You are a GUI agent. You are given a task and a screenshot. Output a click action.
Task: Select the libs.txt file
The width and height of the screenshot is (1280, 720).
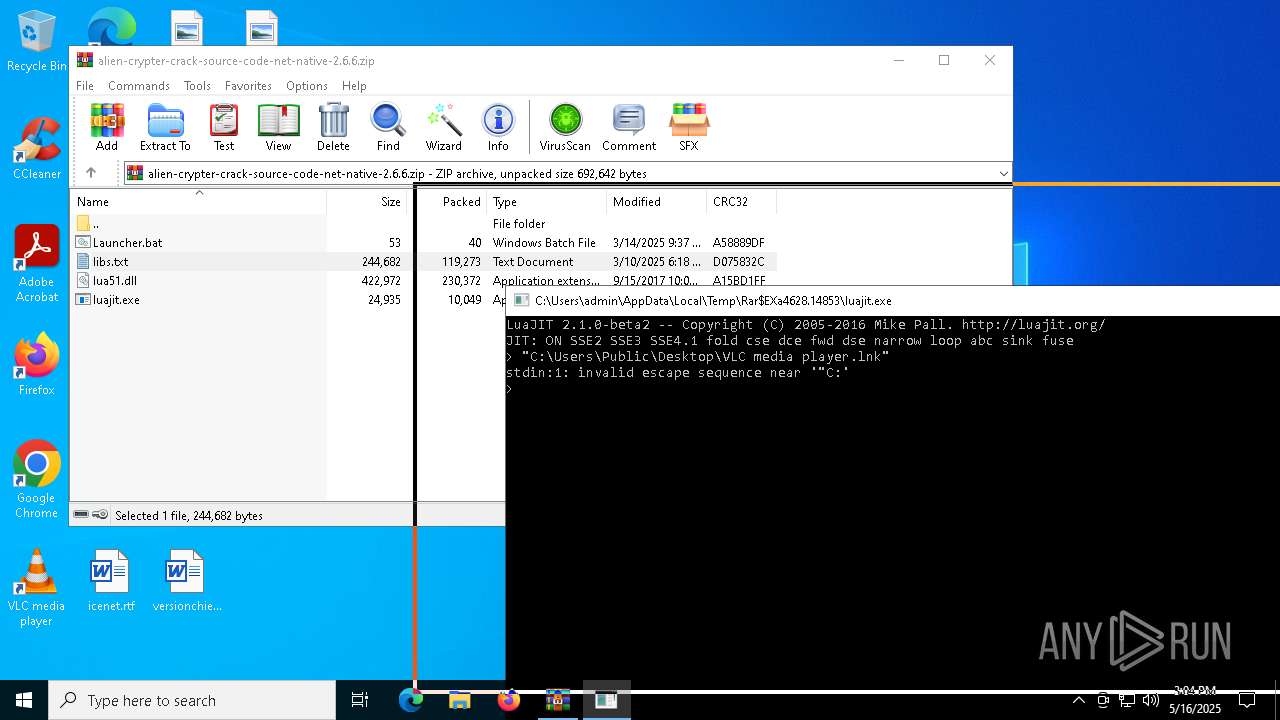click(423, 262)
